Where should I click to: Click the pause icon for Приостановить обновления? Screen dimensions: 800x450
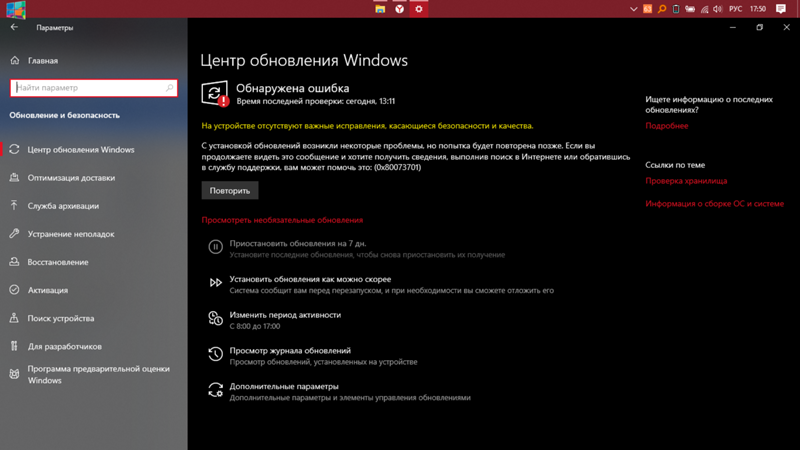coord(215,247)
